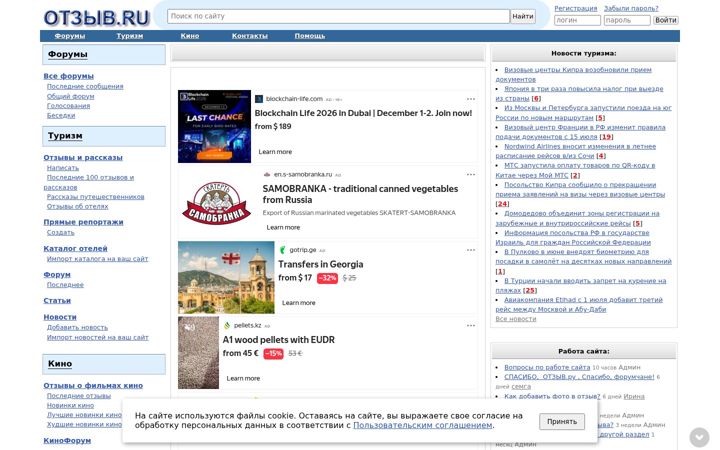Click Добавить новость link
Viewport: 720px width, 450px height.
click(77, 327)
